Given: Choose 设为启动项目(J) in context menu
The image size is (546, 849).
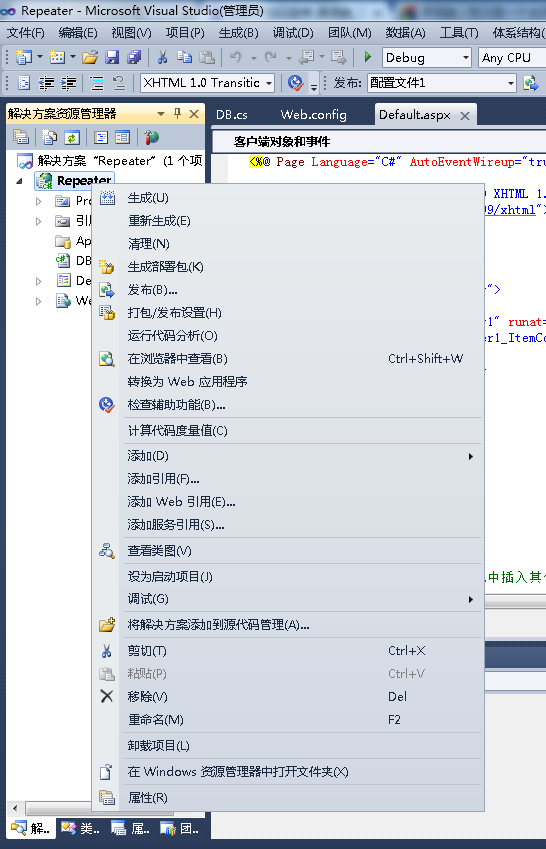Looking at the screenshot, I should click(x=288, y=577).
